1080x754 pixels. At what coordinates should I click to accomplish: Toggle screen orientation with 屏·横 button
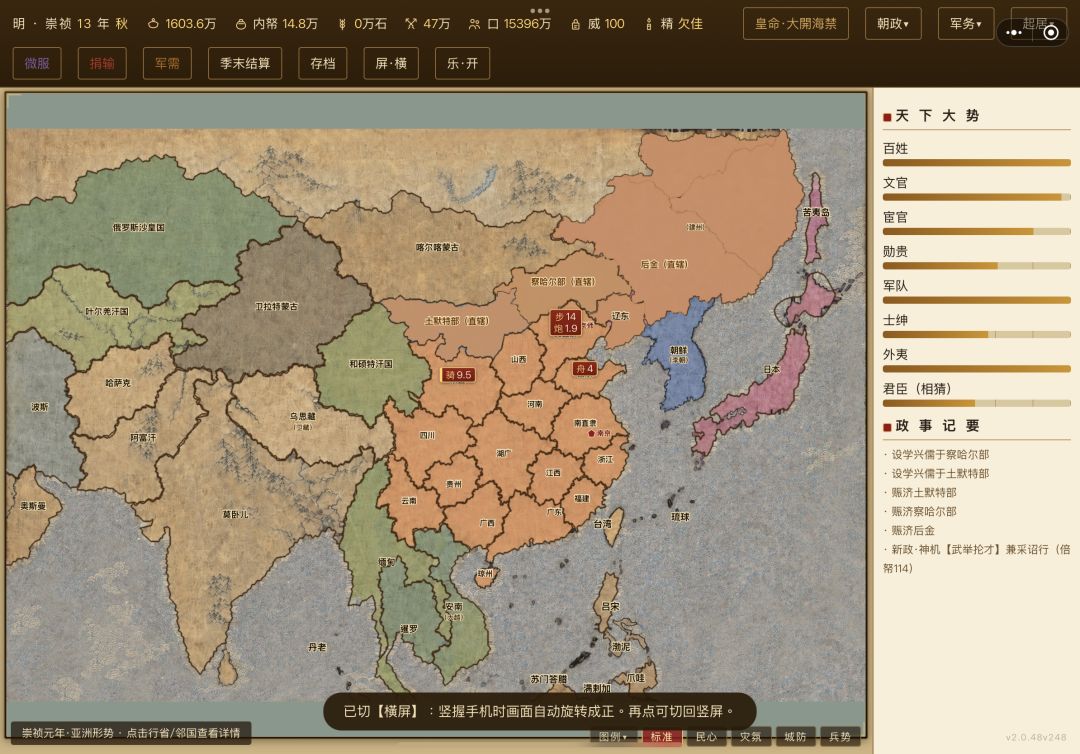click(391, 63)
